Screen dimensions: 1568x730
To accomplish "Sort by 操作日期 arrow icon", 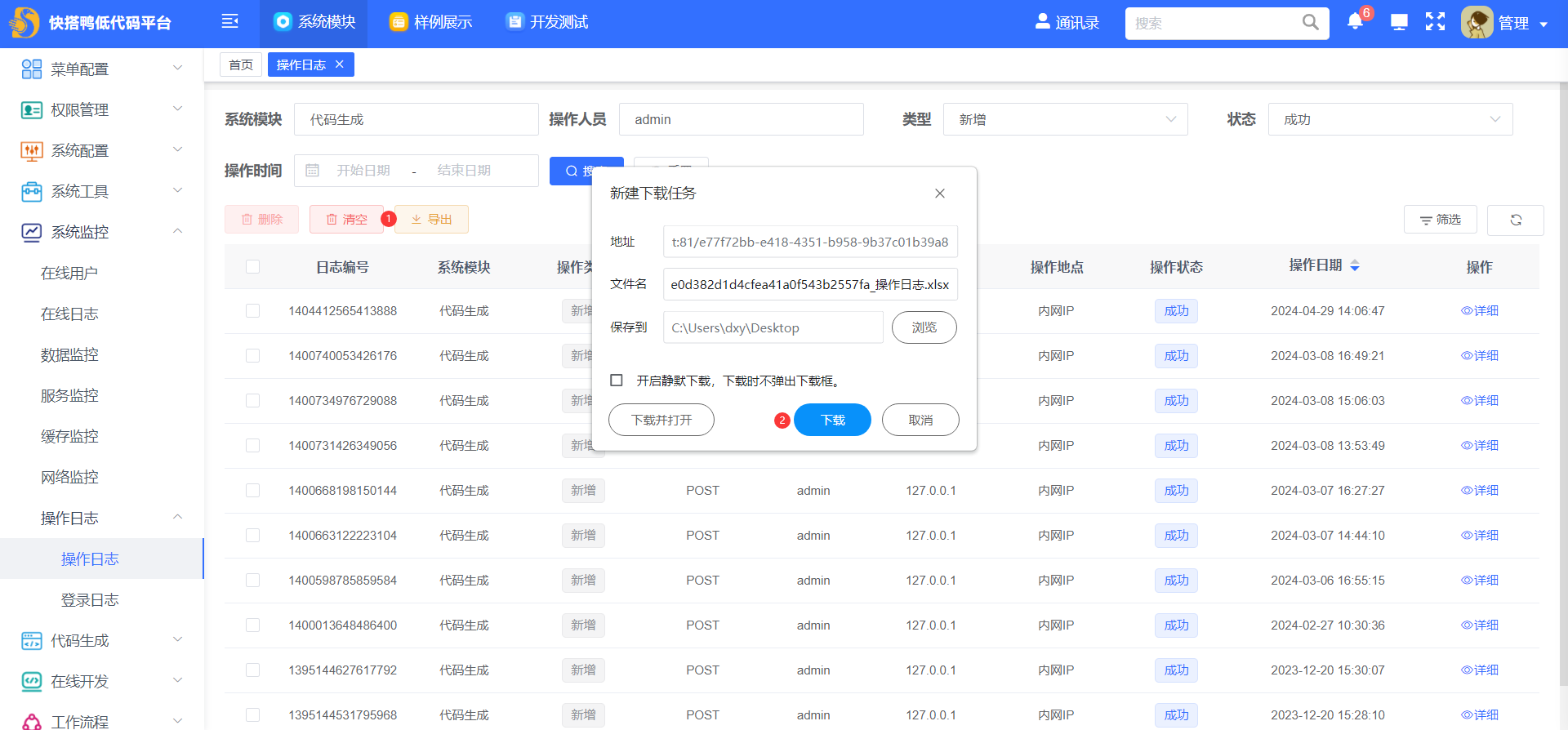I will coord(1355,265).
